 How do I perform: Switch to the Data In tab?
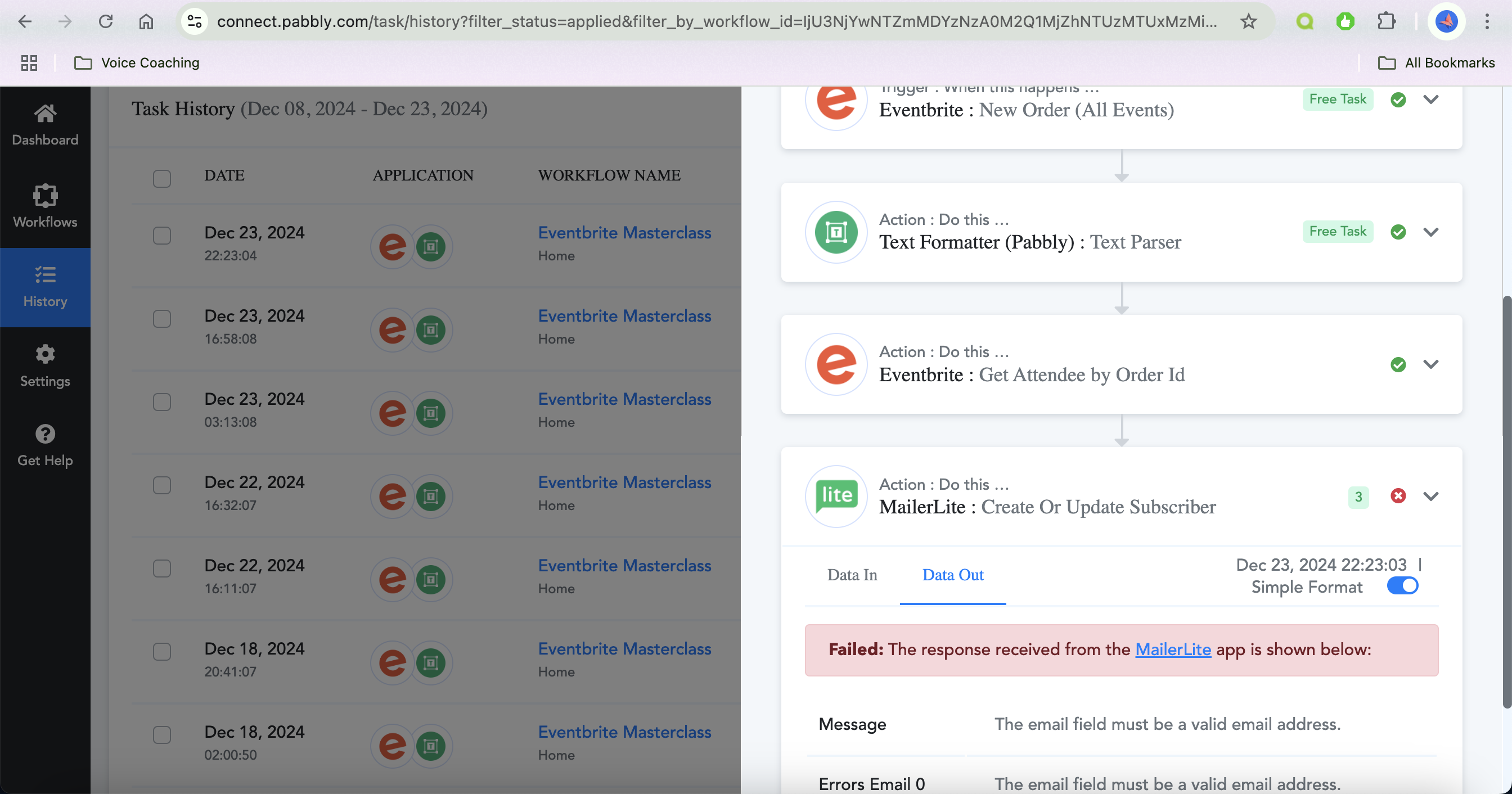(x=852, y=575)
